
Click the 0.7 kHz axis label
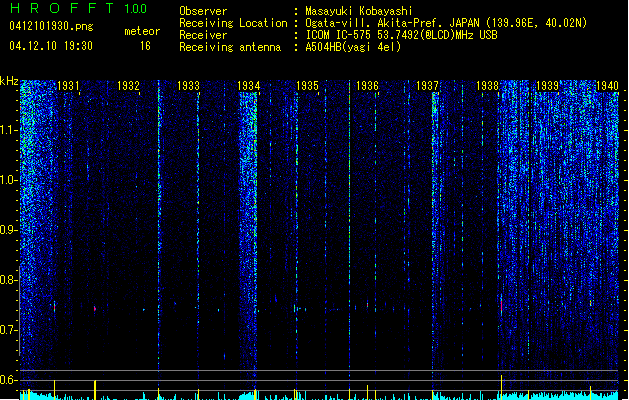8,330
